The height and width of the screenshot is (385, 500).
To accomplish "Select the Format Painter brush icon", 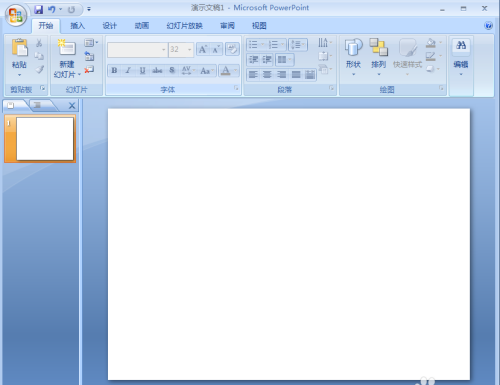I will [40, 69].
